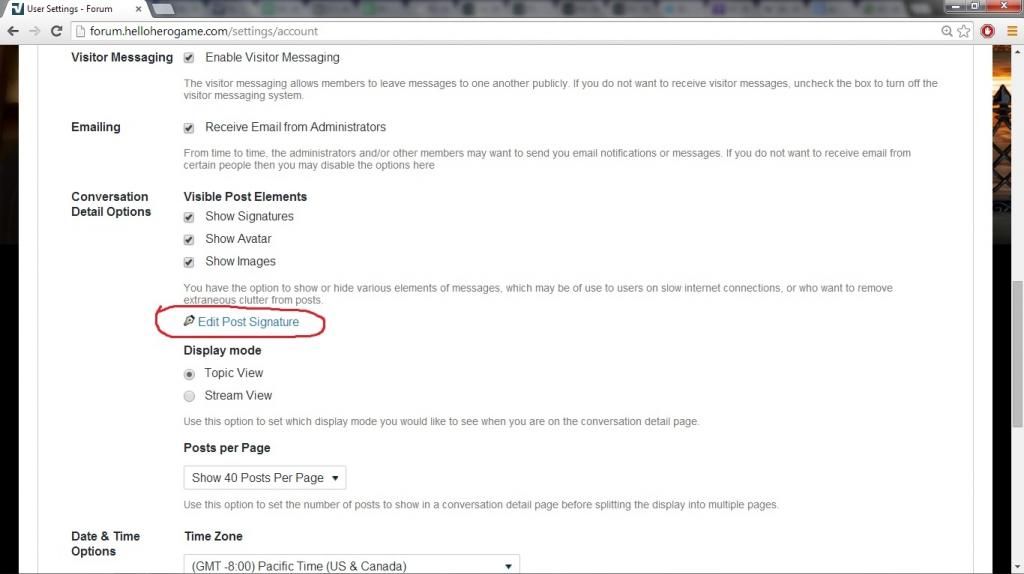This screenshot has width=1024, height=574.
Task: Disable the Show Signatures checkbox
Action: (189, 217)
